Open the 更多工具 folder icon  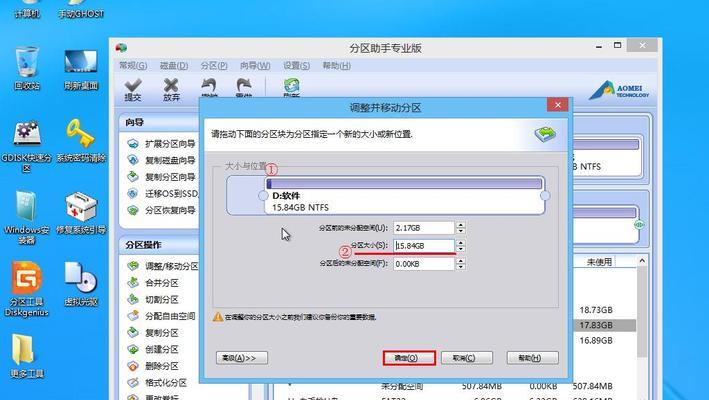27,356
